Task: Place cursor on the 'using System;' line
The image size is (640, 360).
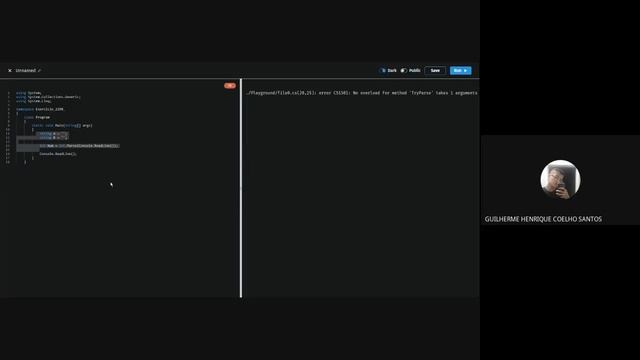Action: pyautogui.click(x=29, y=93)
